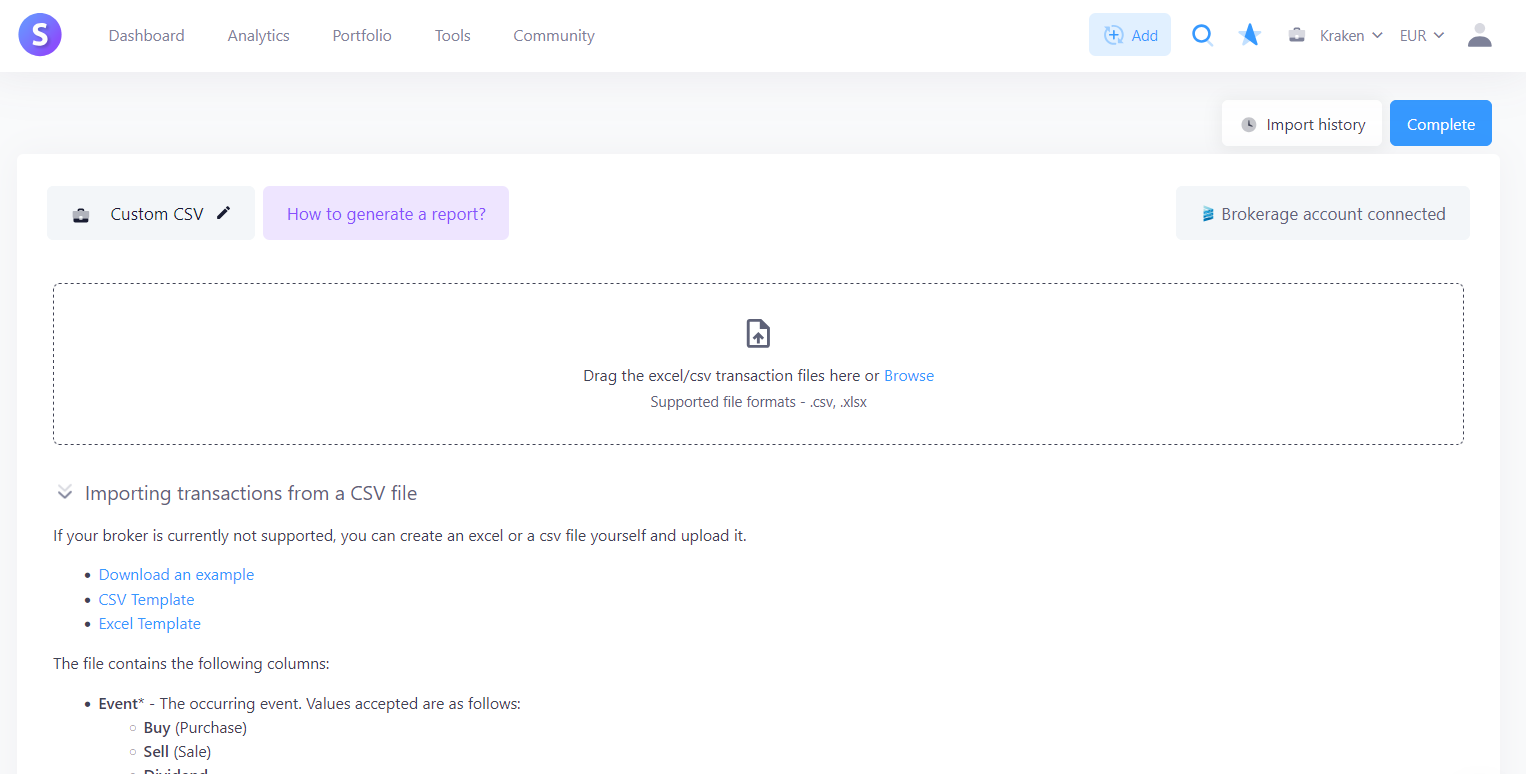Viewport: 1526px width, 774px height.
Task: Collapse Importing transactions from a CSV file section
Action: 65,493
